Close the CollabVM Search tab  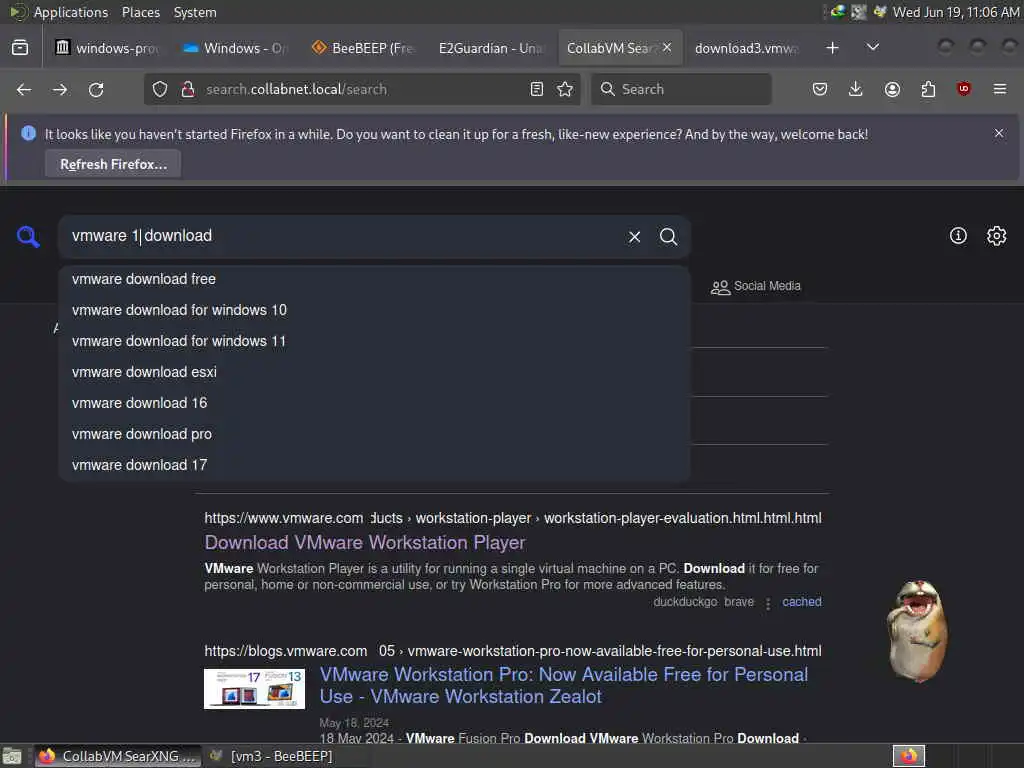tap(667, 48)
